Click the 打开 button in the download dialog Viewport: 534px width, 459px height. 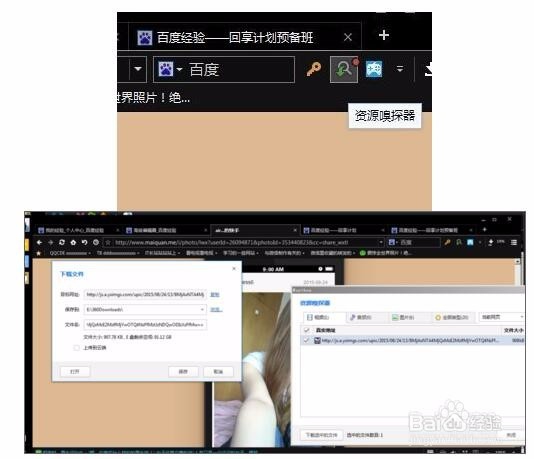pyautogui.click(x=75, y=371)
